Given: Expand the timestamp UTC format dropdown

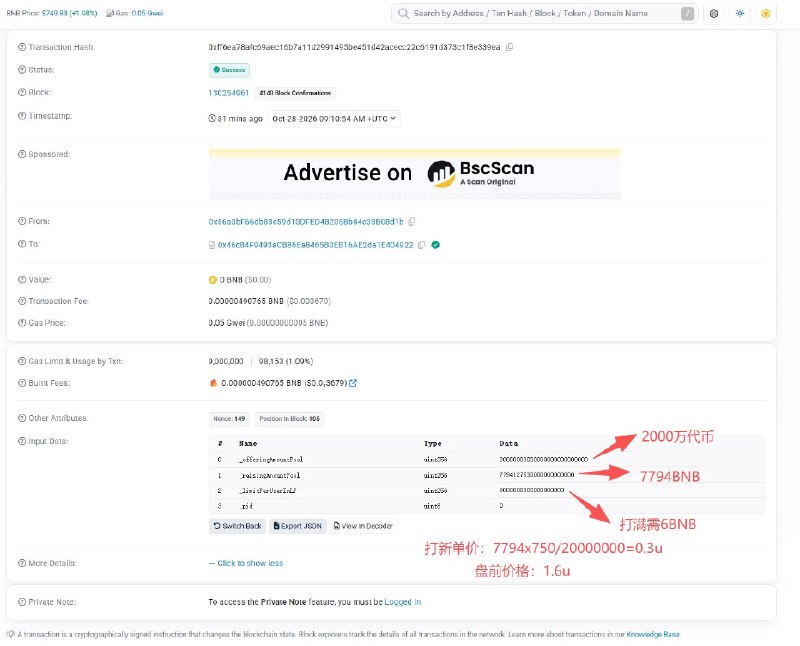Looking at the screenshot, I should point(334,119).
